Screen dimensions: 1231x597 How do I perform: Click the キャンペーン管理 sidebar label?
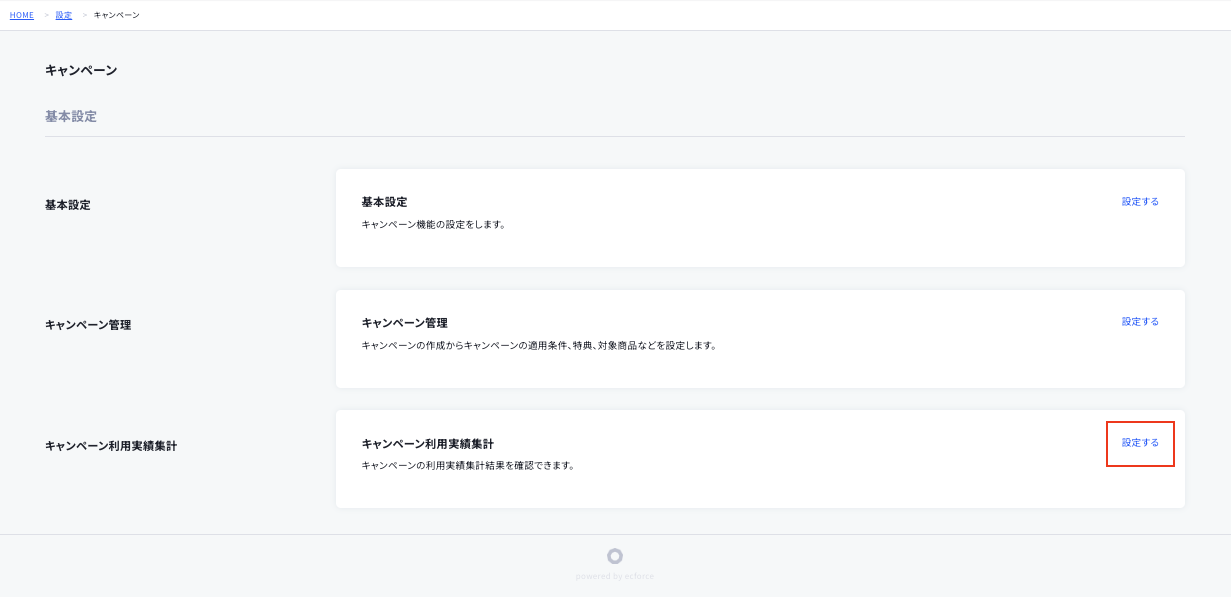click(88, 324)
